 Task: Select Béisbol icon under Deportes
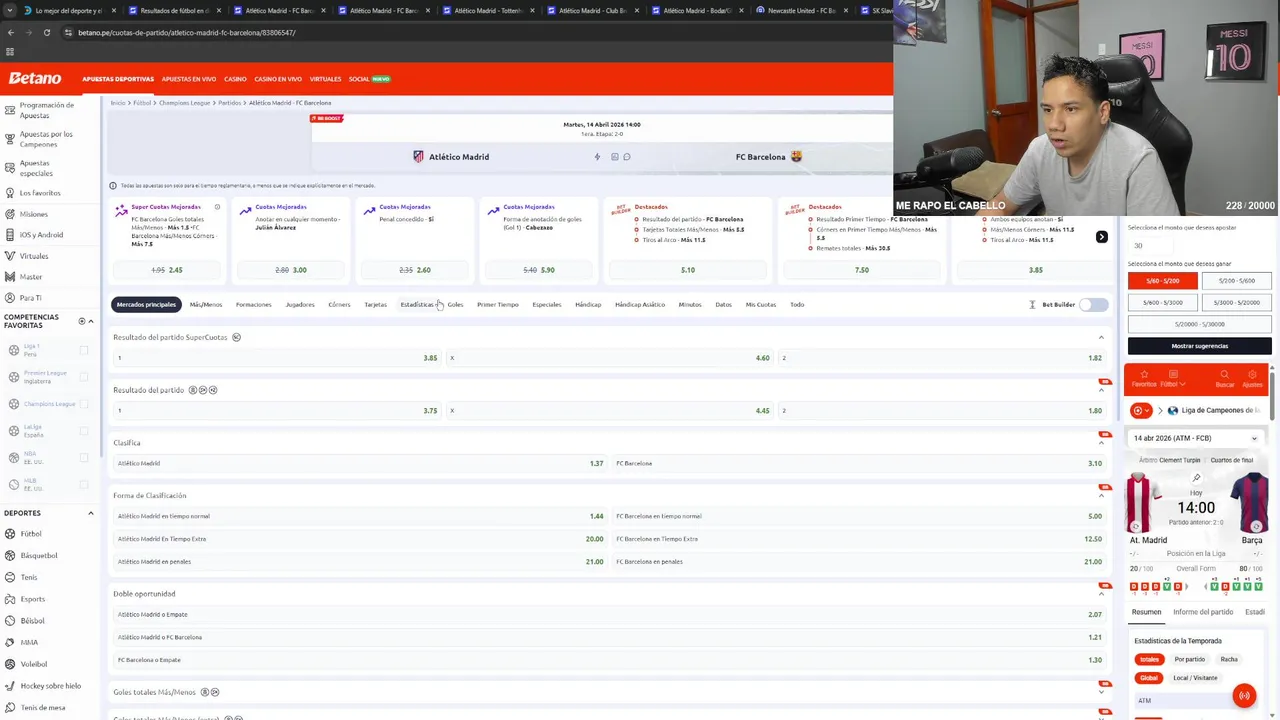click(10, 621)
